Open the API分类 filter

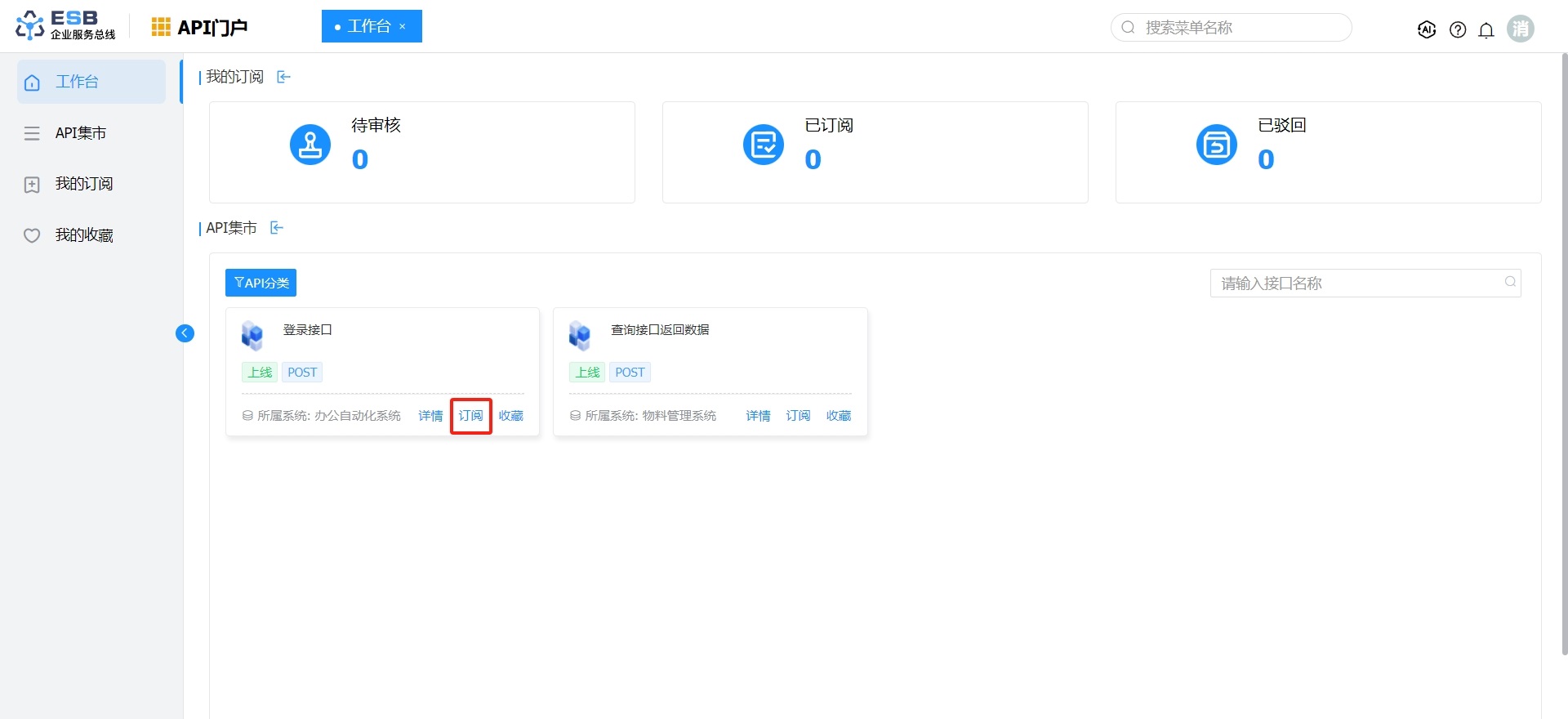point(261,283)
